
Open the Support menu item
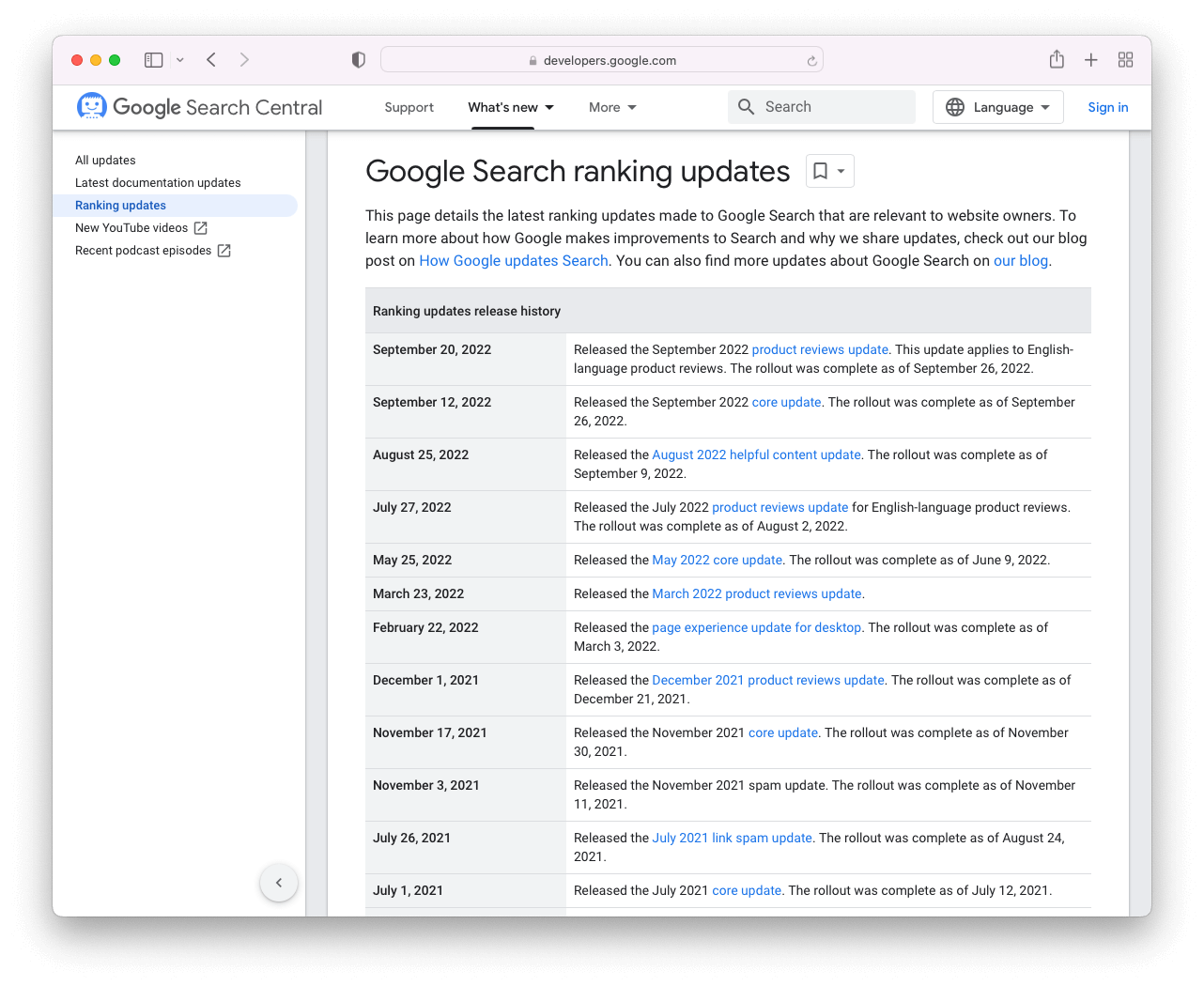[x=409, y=106]
